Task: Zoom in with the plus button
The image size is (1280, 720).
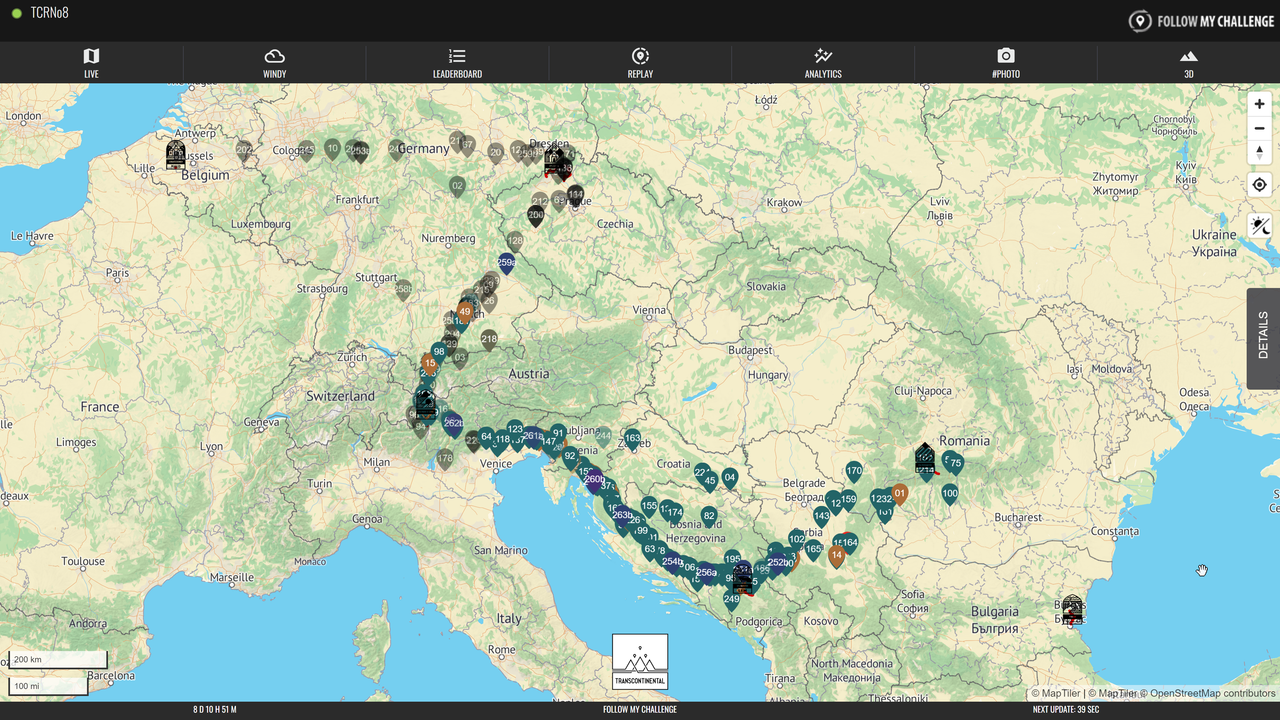Action: (1259, 104)
